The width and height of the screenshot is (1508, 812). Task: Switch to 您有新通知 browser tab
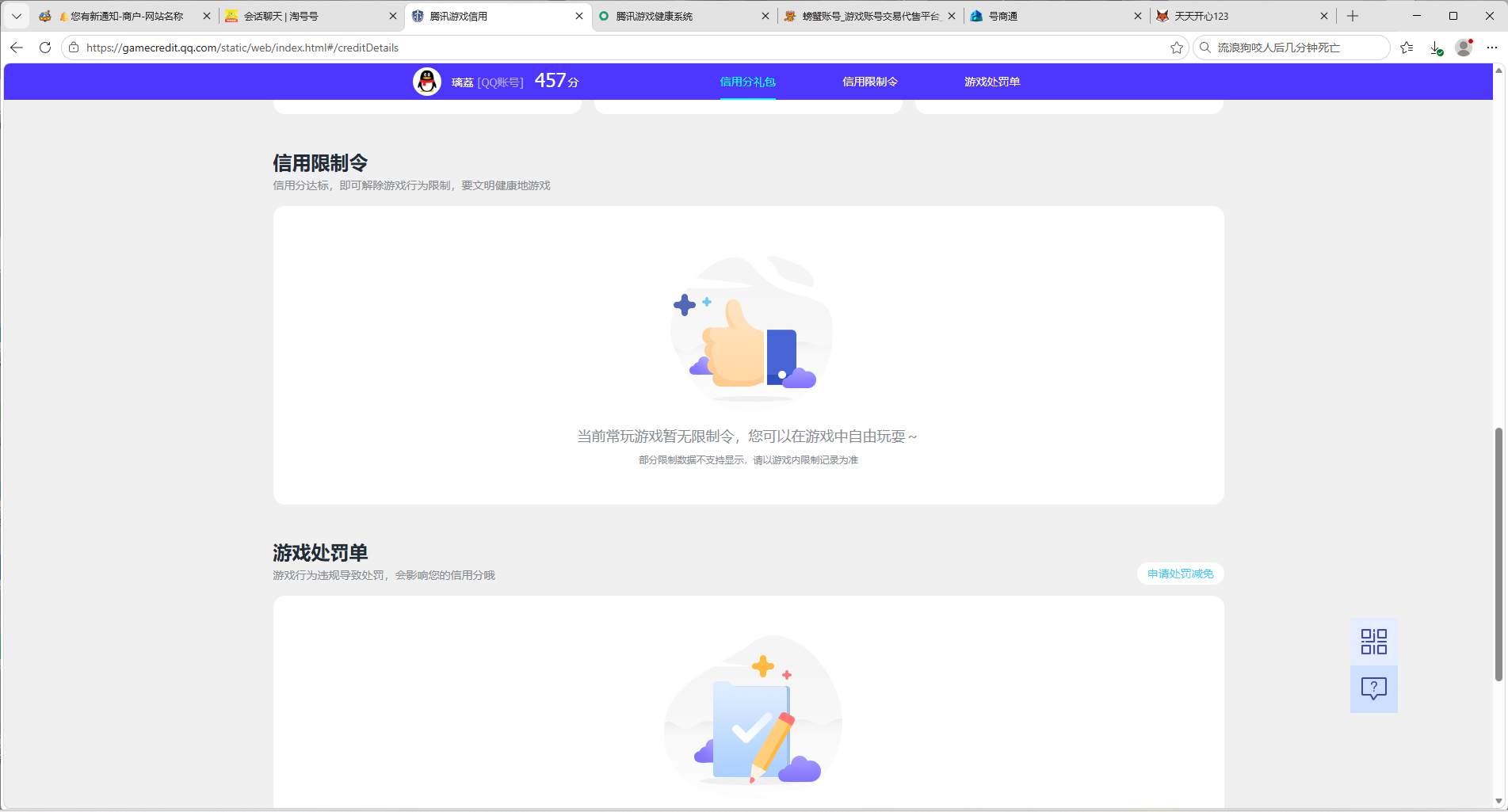tap(125, 16)
